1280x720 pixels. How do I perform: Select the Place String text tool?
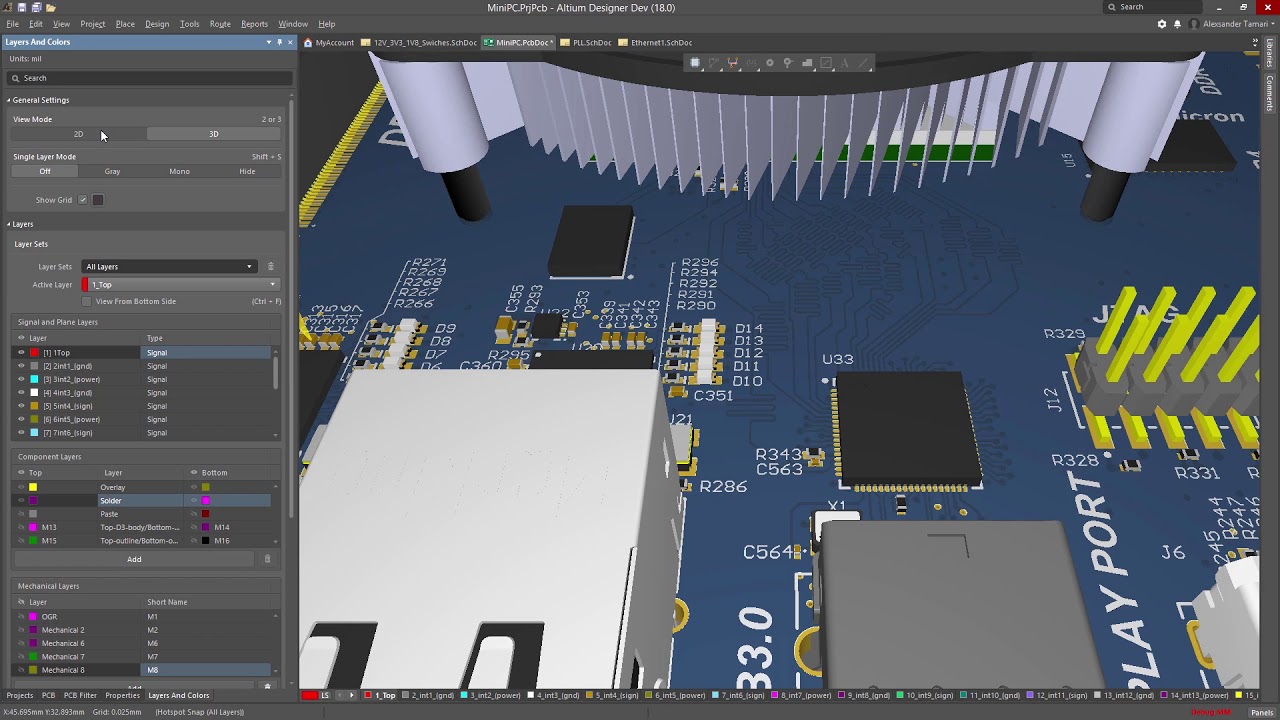(845, 63)
